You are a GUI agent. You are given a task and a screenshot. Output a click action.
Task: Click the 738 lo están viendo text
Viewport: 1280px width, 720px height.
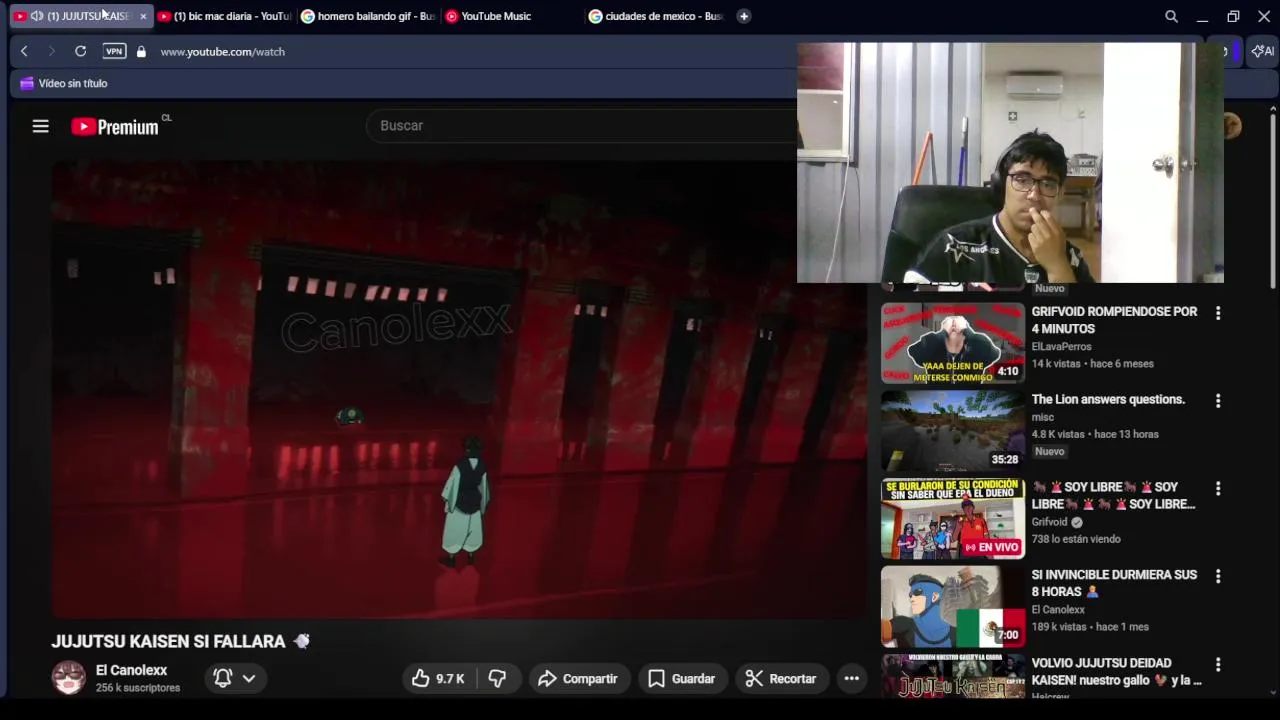pos(1075,539)
